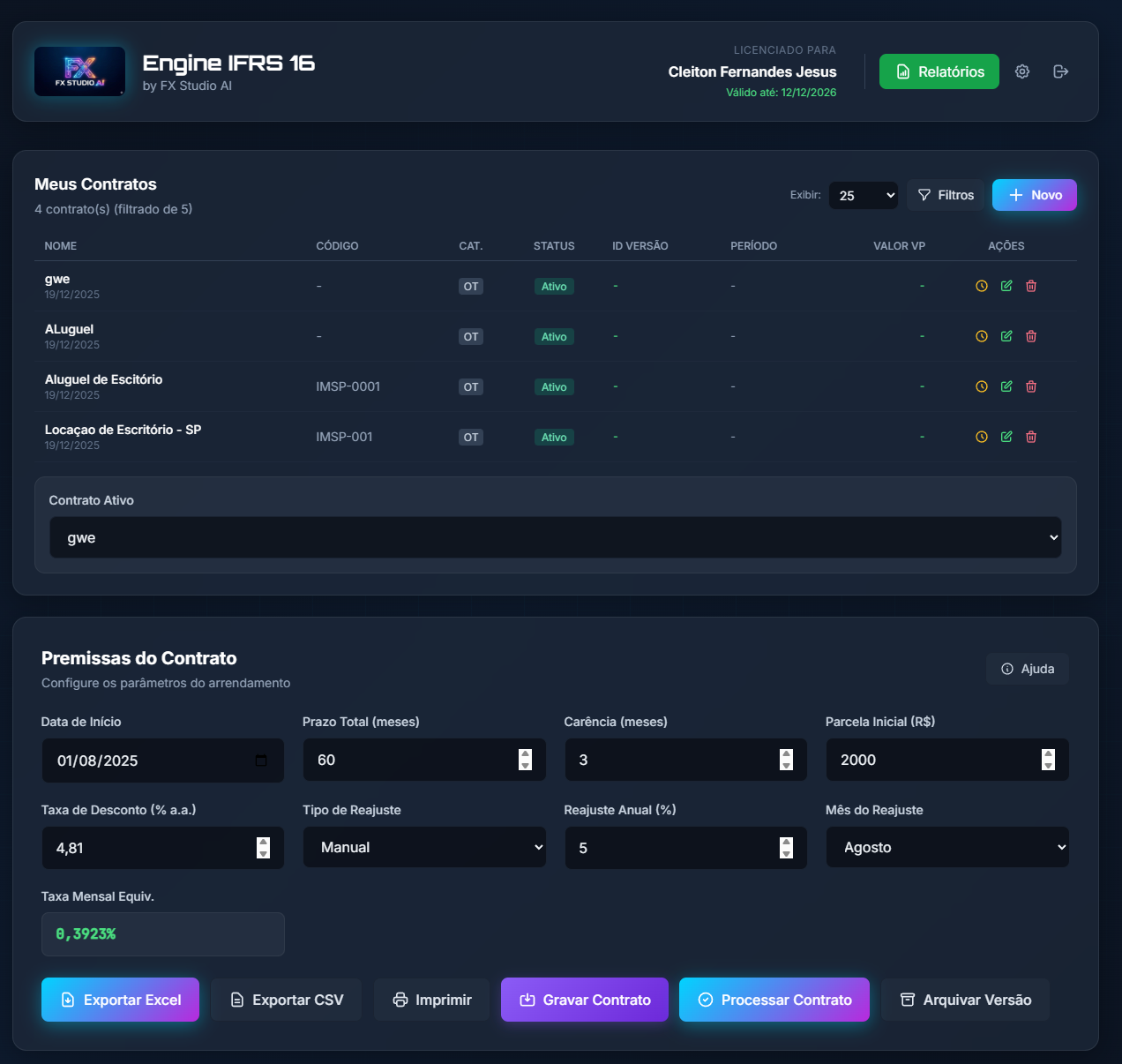Select the Mês do Reajuste dropdown
This screenshot has height=1064, width=1122.
(947, 848)
